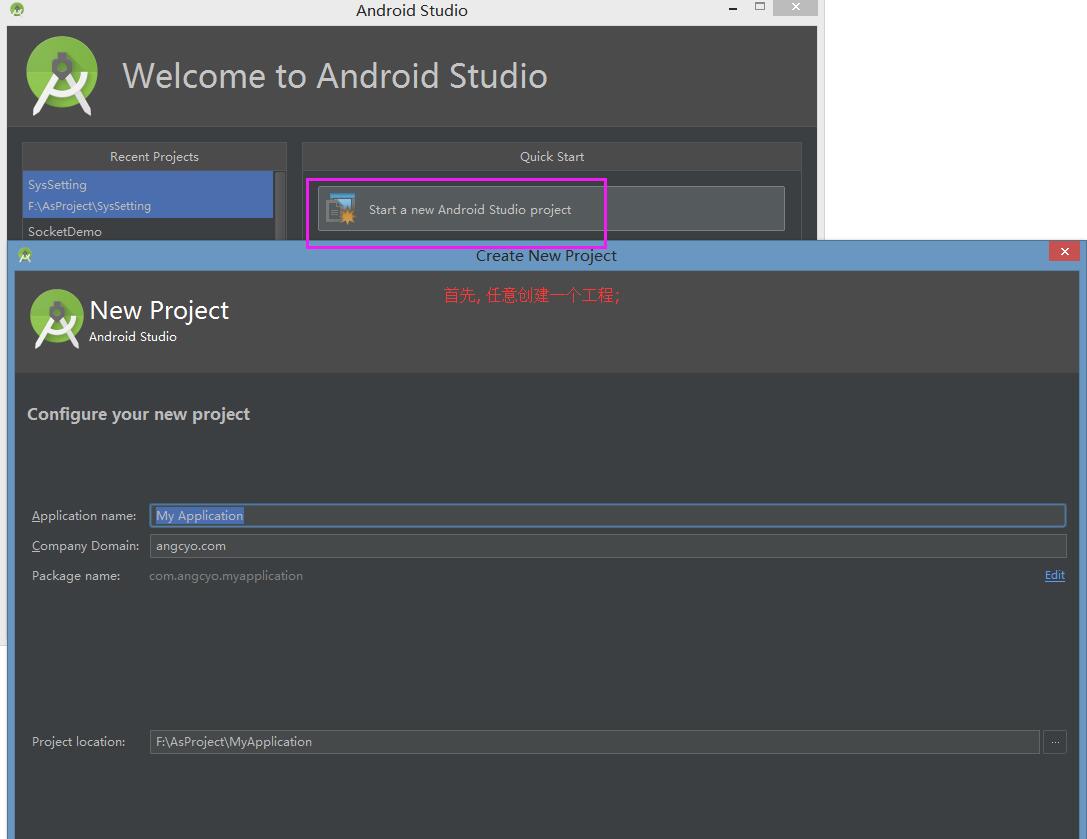Click the Company Domain input field
Image resolution: width=1087 pixels, height=839 pixels.
click(x=607, y=546)
